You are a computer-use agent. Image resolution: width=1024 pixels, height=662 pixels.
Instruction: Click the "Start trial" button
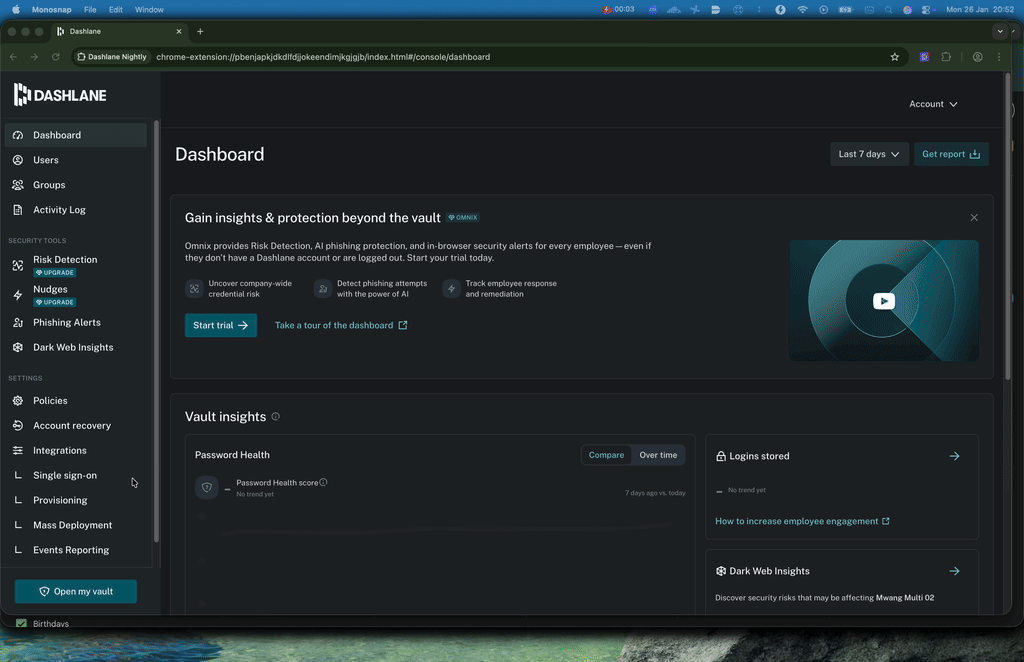pos(221,325)
